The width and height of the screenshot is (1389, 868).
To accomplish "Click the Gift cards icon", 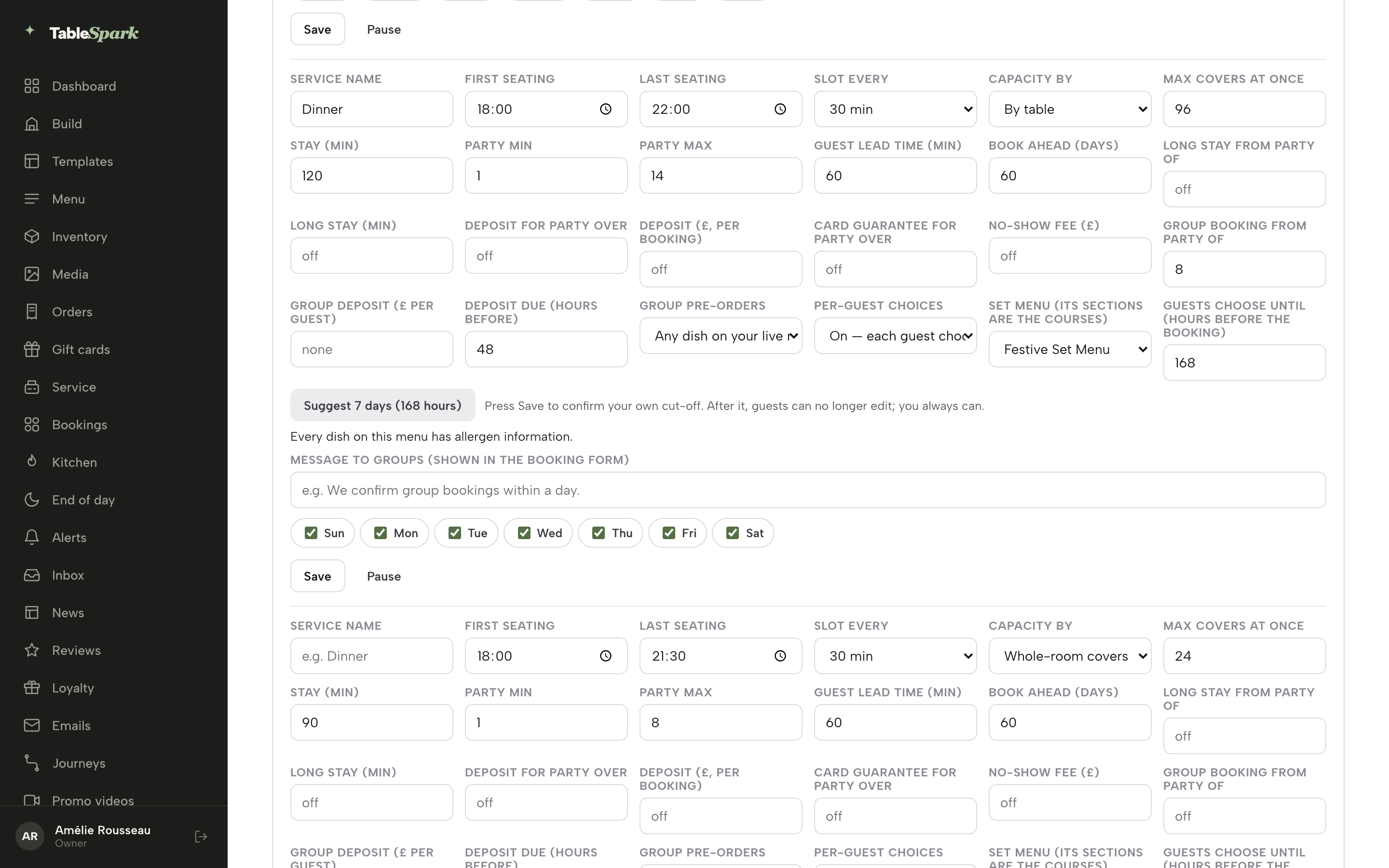I will pos(32,349).
